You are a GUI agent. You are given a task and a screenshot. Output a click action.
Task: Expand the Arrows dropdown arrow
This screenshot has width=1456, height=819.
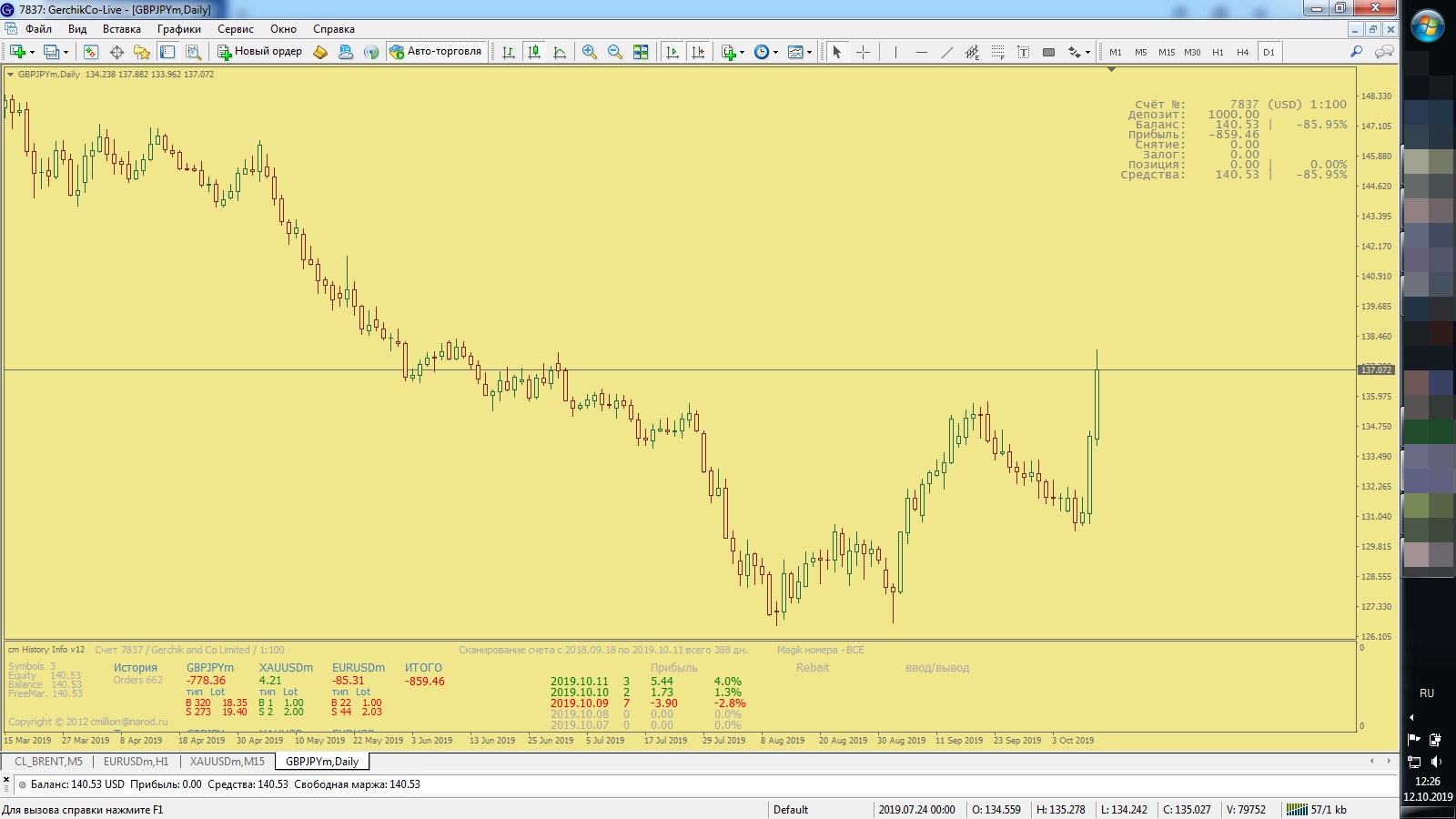pyautogui.click(x=1087, y=52)
